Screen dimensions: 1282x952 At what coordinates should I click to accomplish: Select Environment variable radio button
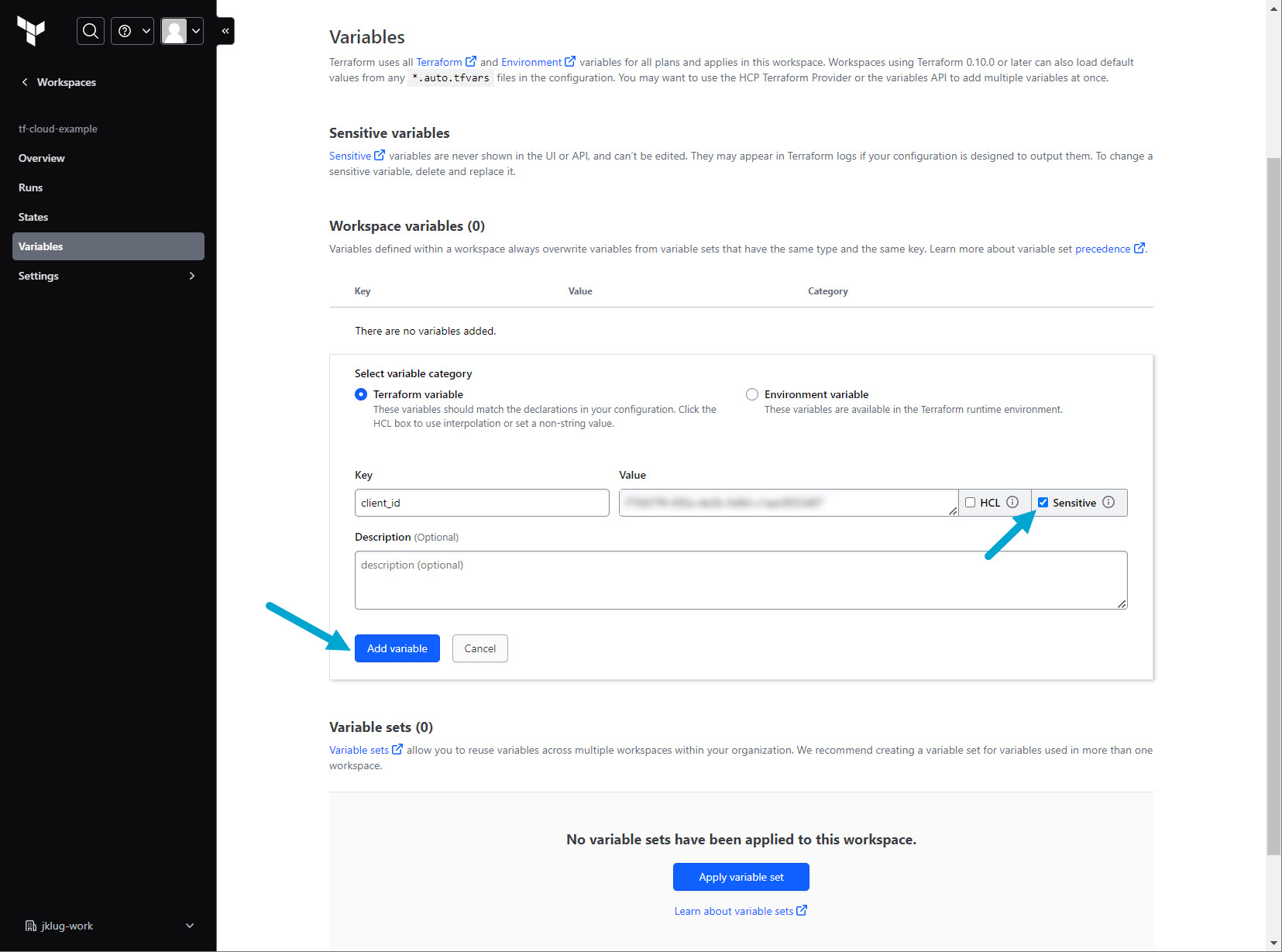coord(752,394)
